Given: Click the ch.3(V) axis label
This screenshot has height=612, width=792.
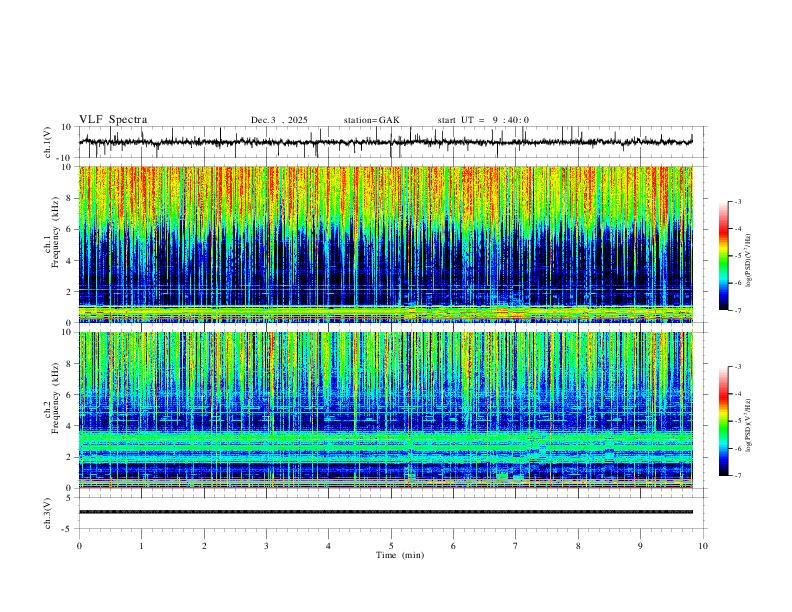Looking at the screenshot, I should click(x=49, y=513).
